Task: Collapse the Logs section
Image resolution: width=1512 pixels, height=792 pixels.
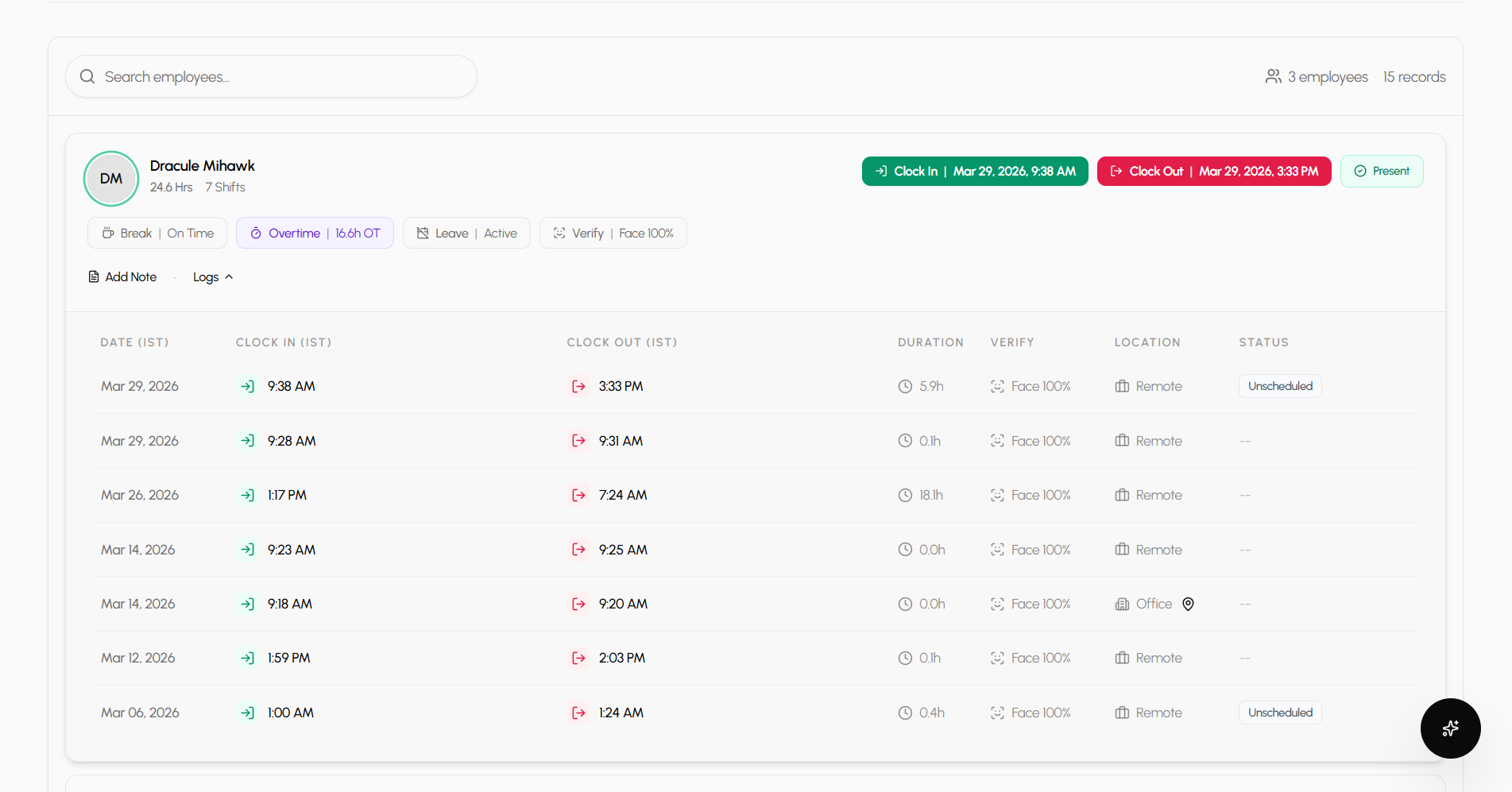Action: click(x=213, y=277)
